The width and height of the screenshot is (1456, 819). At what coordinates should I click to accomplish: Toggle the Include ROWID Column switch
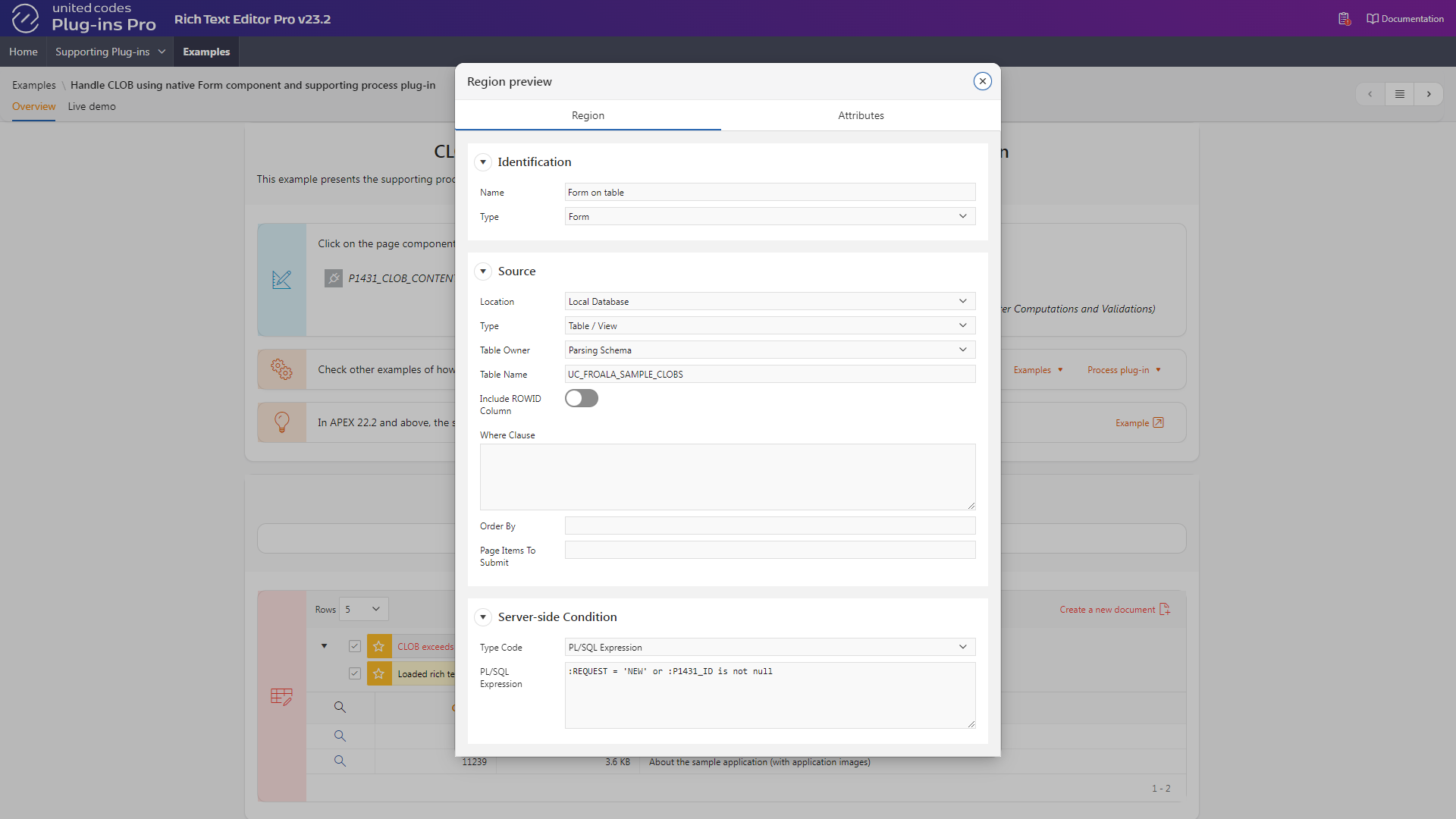tap(582, 398)
